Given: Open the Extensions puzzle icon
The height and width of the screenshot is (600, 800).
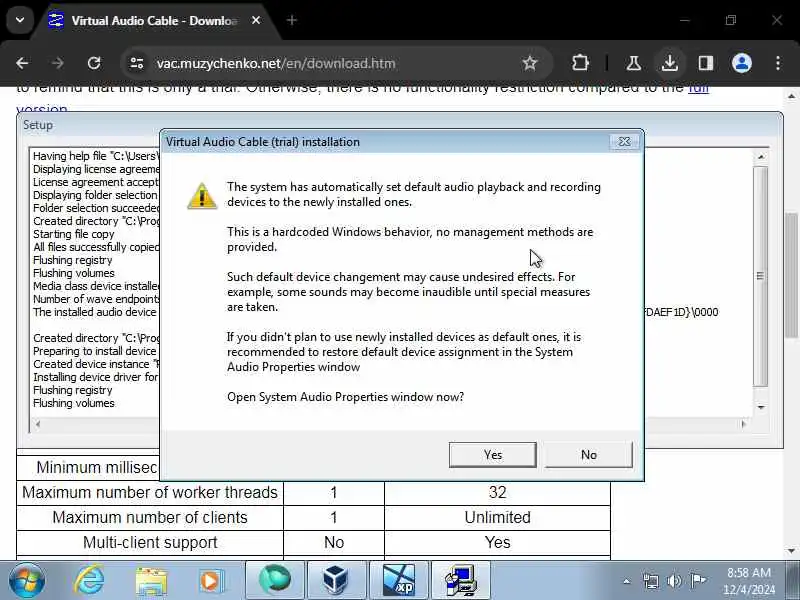Looking at the screenshot, I should (x=580, y=63).
